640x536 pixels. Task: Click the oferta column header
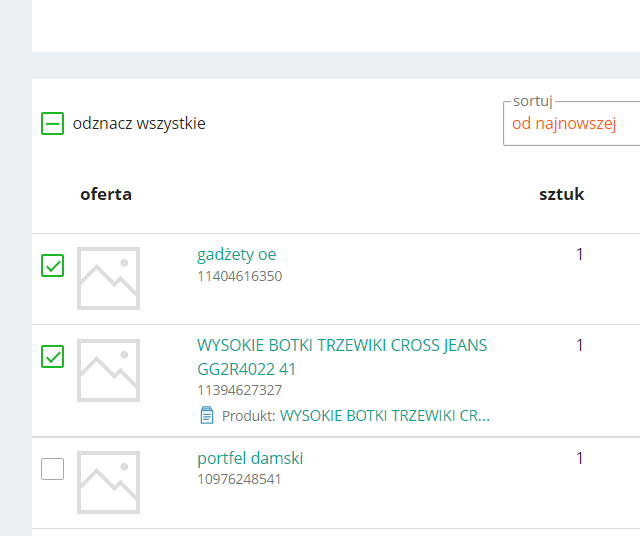106,194
